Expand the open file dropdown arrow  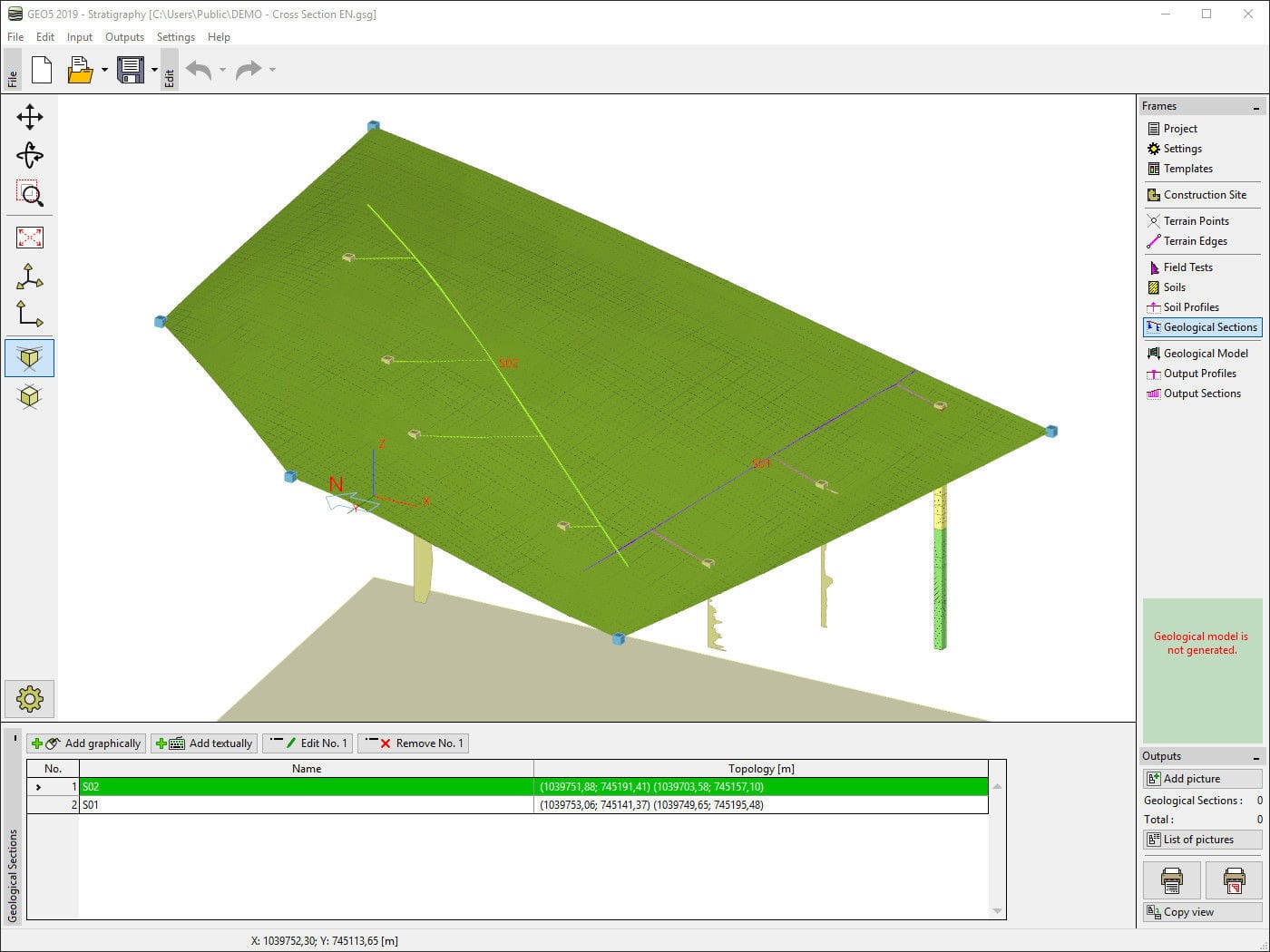(x=104, y=70)
